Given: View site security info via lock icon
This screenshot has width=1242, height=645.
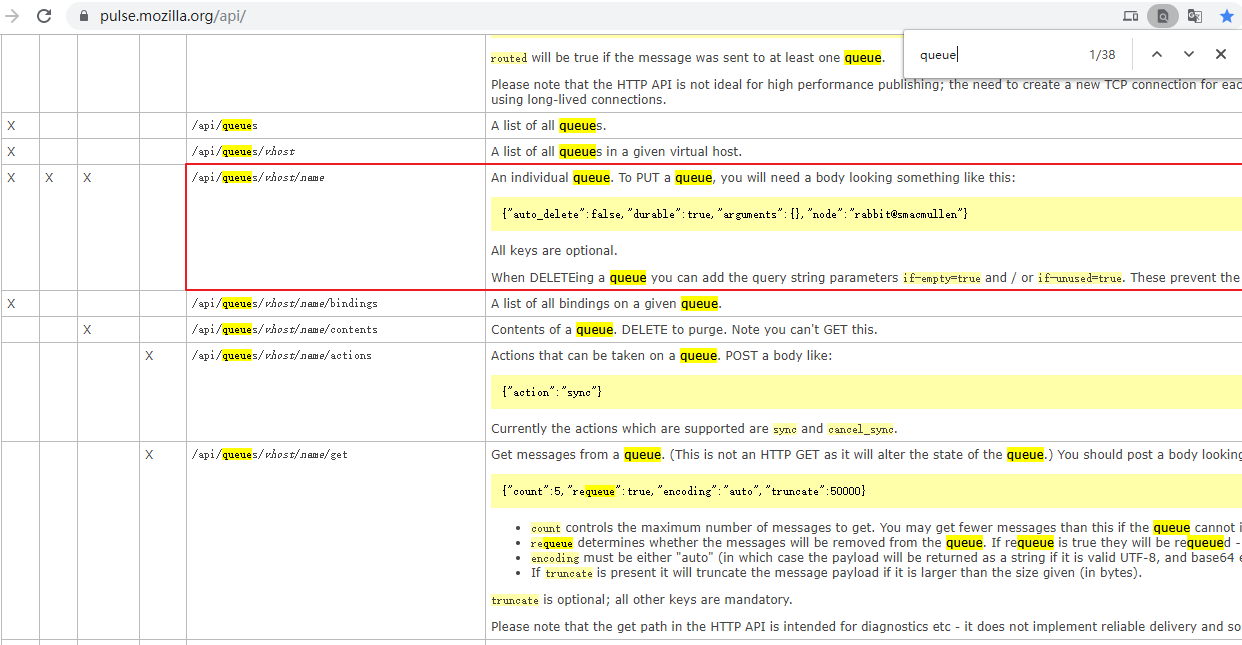Looking at the screenshot, I should pos(83,16).
